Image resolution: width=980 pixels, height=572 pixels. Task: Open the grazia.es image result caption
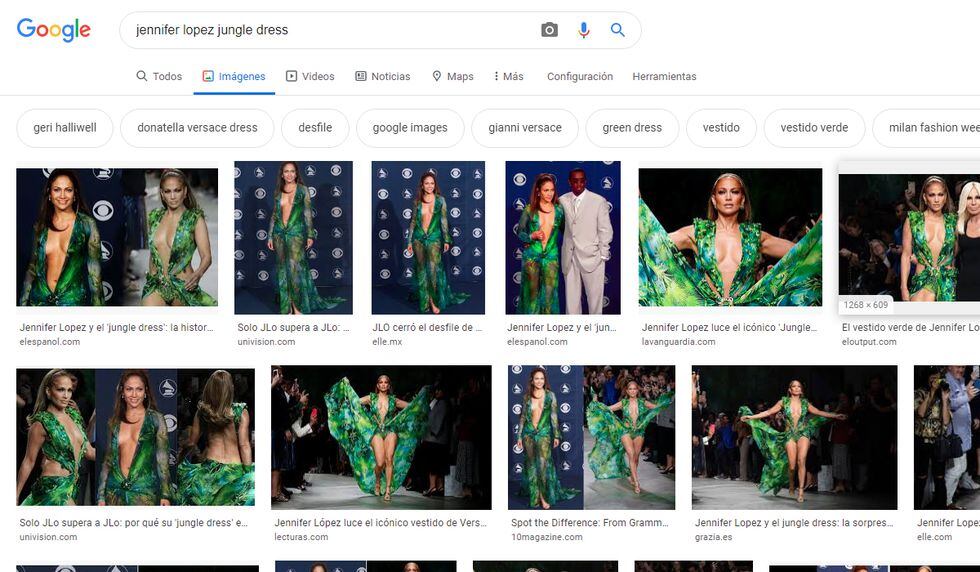click(794, 523)
